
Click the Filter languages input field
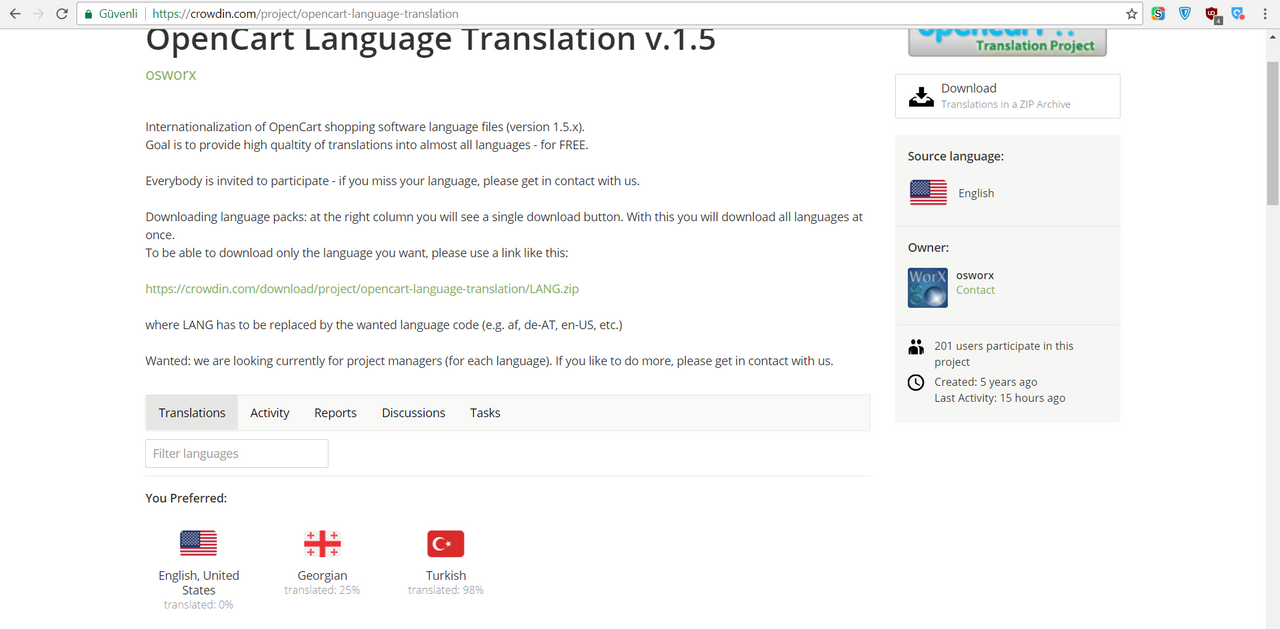237,453
